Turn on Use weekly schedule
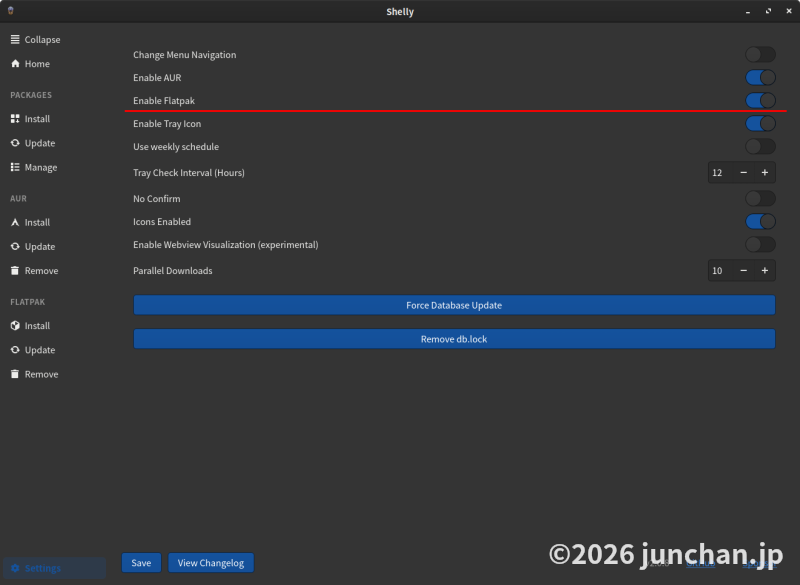800x585 pixels. pos(760,147)
